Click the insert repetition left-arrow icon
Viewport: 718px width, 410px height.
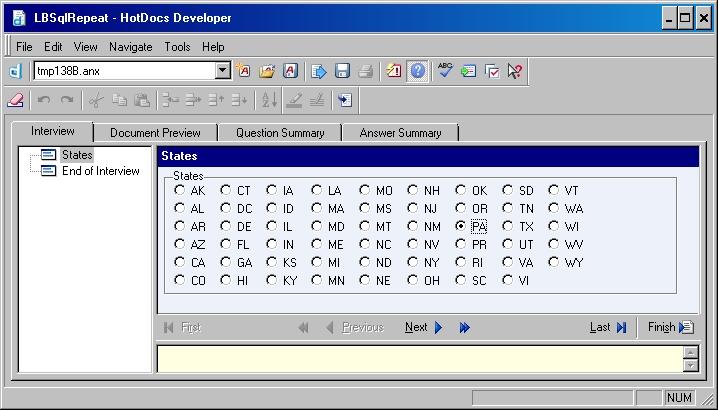click(170, 100)
